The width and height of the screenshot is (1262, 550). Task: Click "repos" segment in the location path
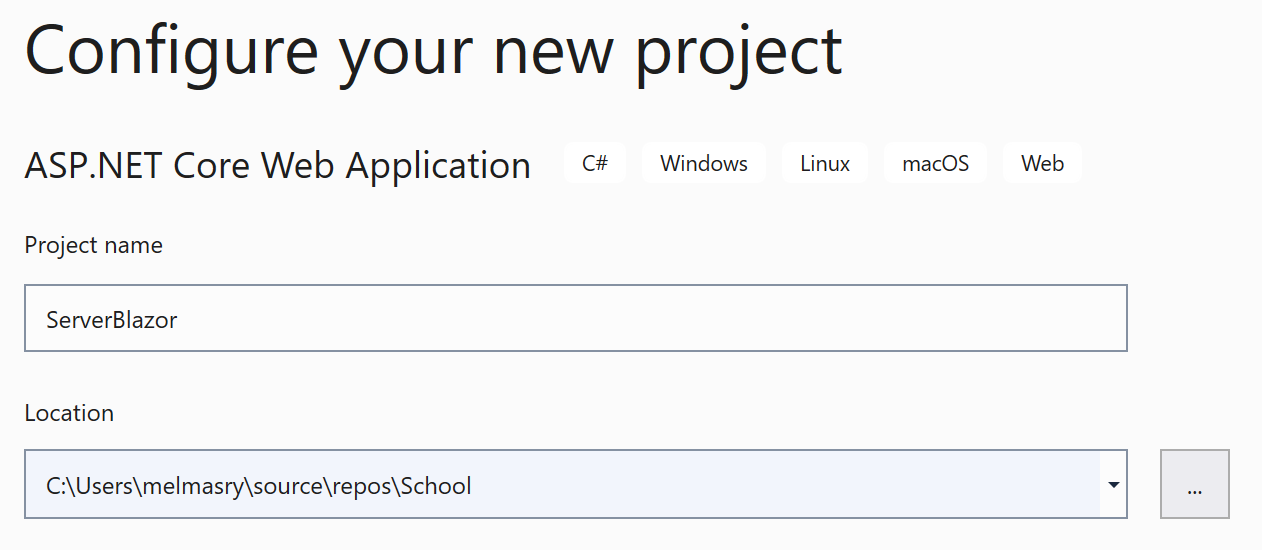[363, 487]
